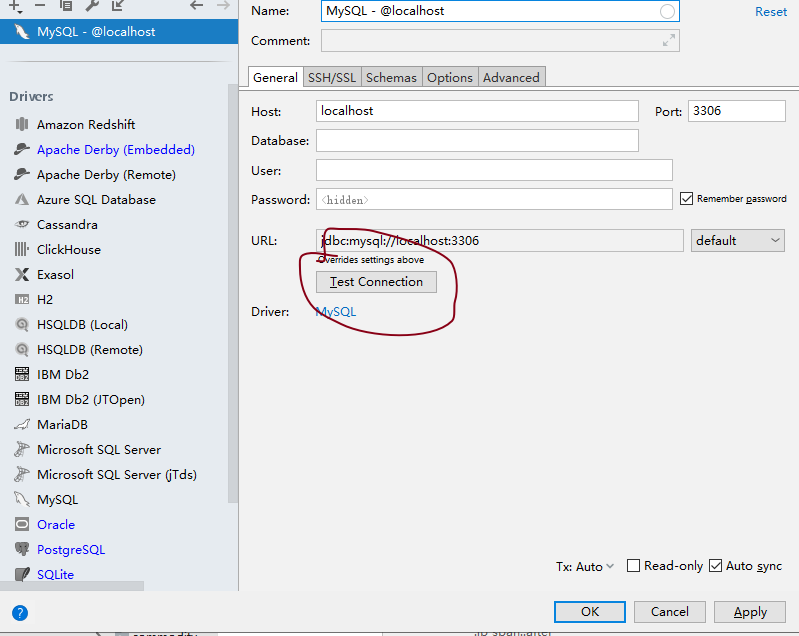The image size is (799, 636).
Task: Click the MariaDB seal icon
Action: click(x=22, y=425)
